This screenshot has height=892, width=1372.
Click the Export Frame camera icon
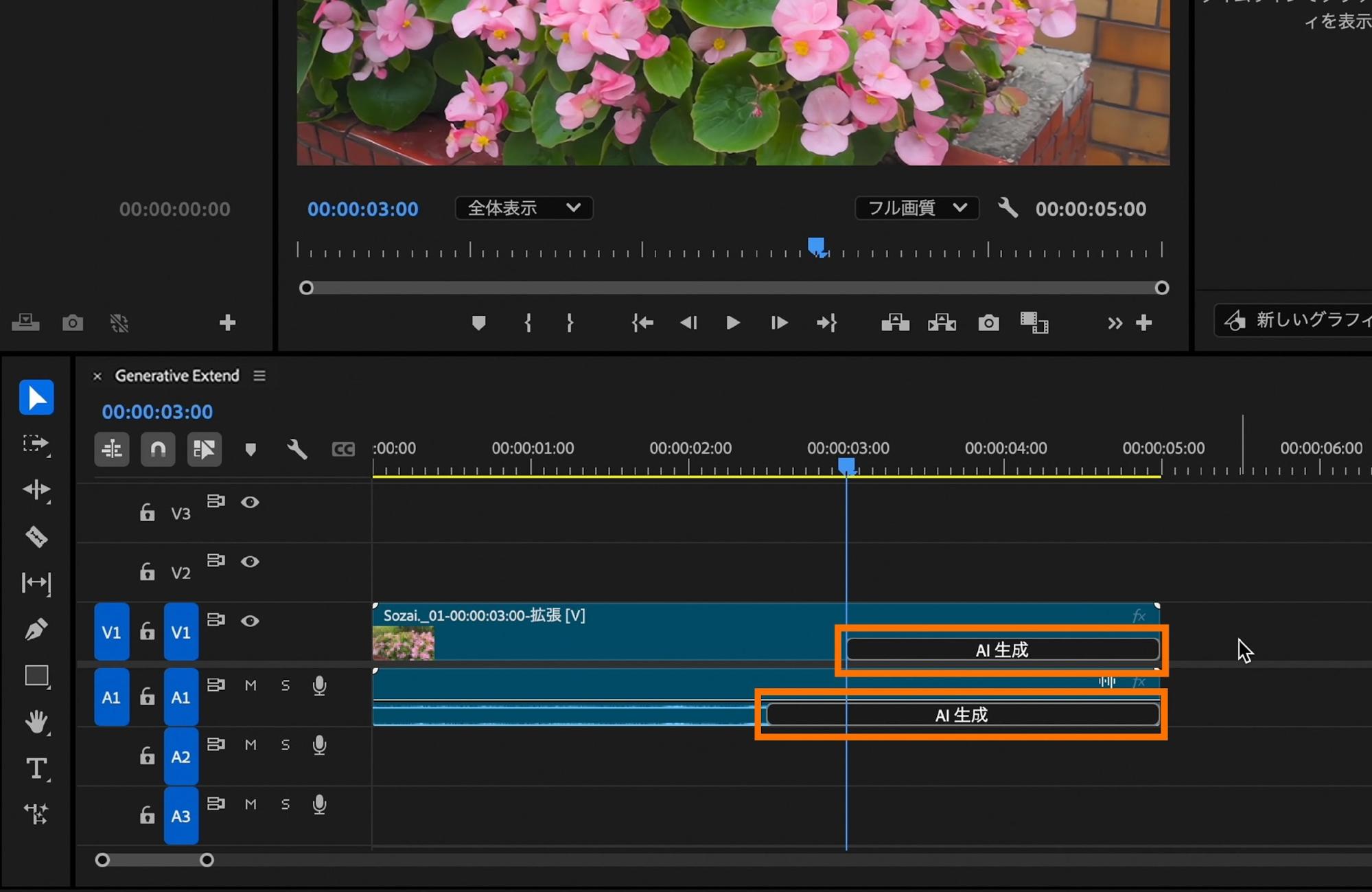click(988, 323)
